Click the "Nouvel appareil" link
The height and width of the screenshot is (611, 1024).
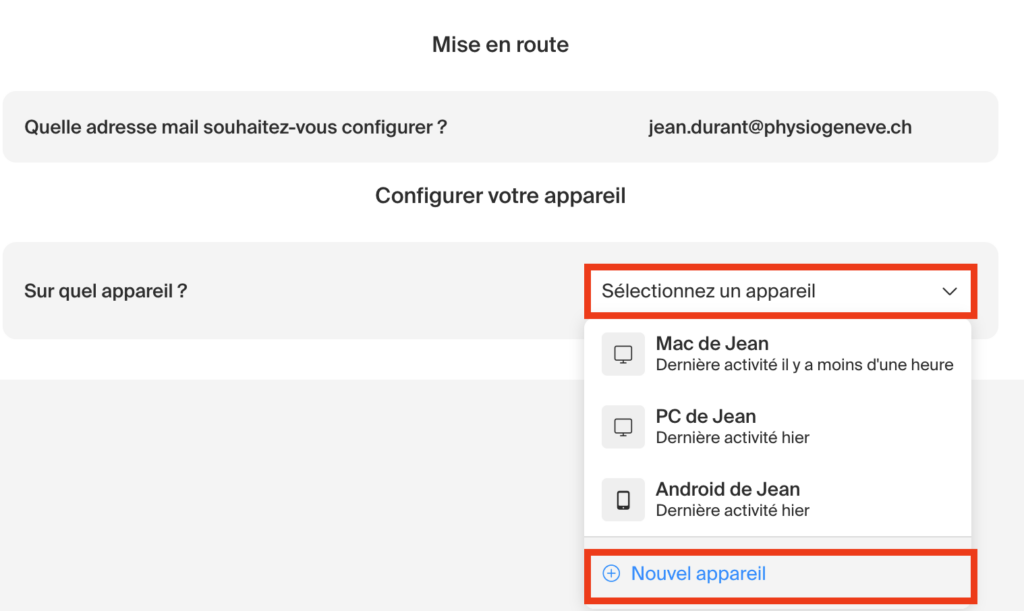click(698, 574)
